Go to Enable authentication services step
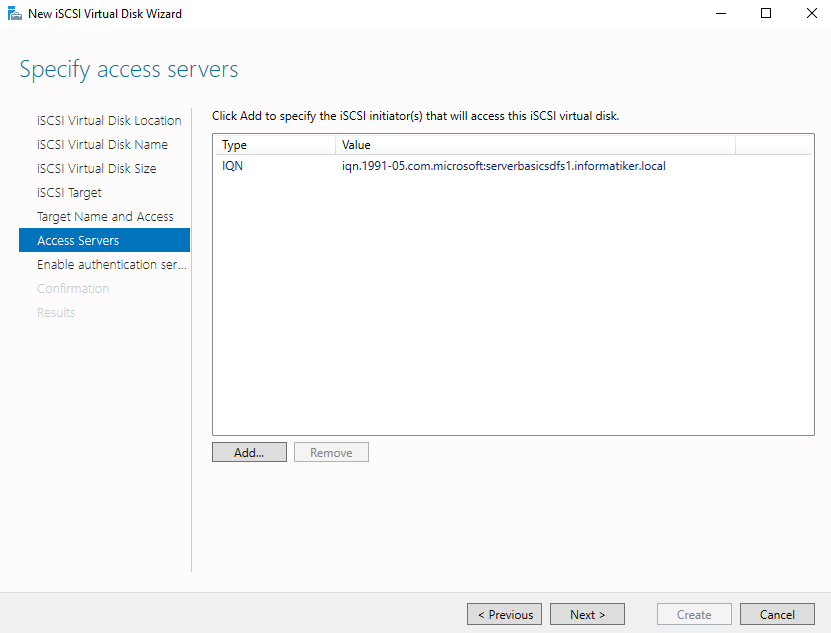This screenshot has height=633, width=831. [x=112, y=264]
